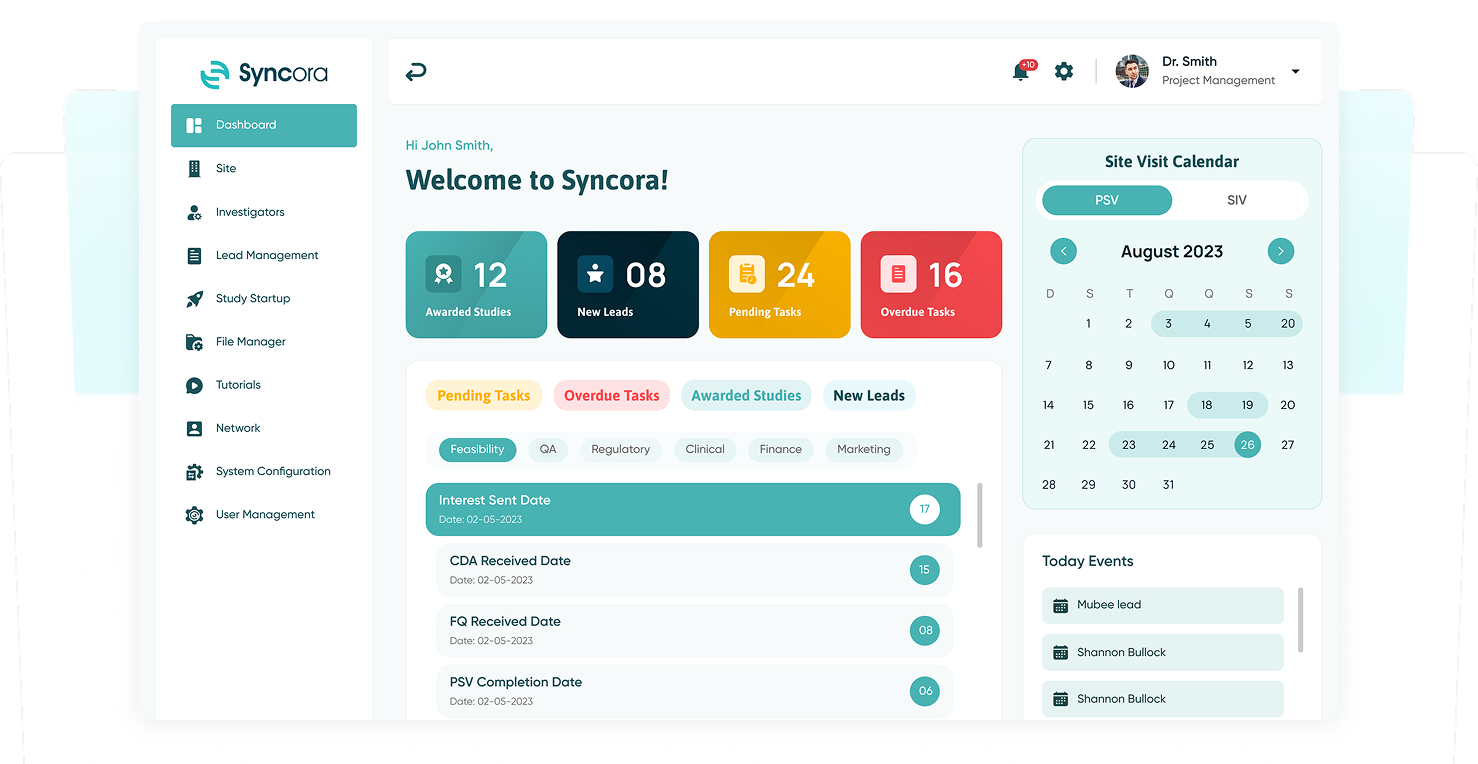The height and width of the screenshot is (764, 1478).
Task: Select the Finance filter chip
Action: [781, 450]
